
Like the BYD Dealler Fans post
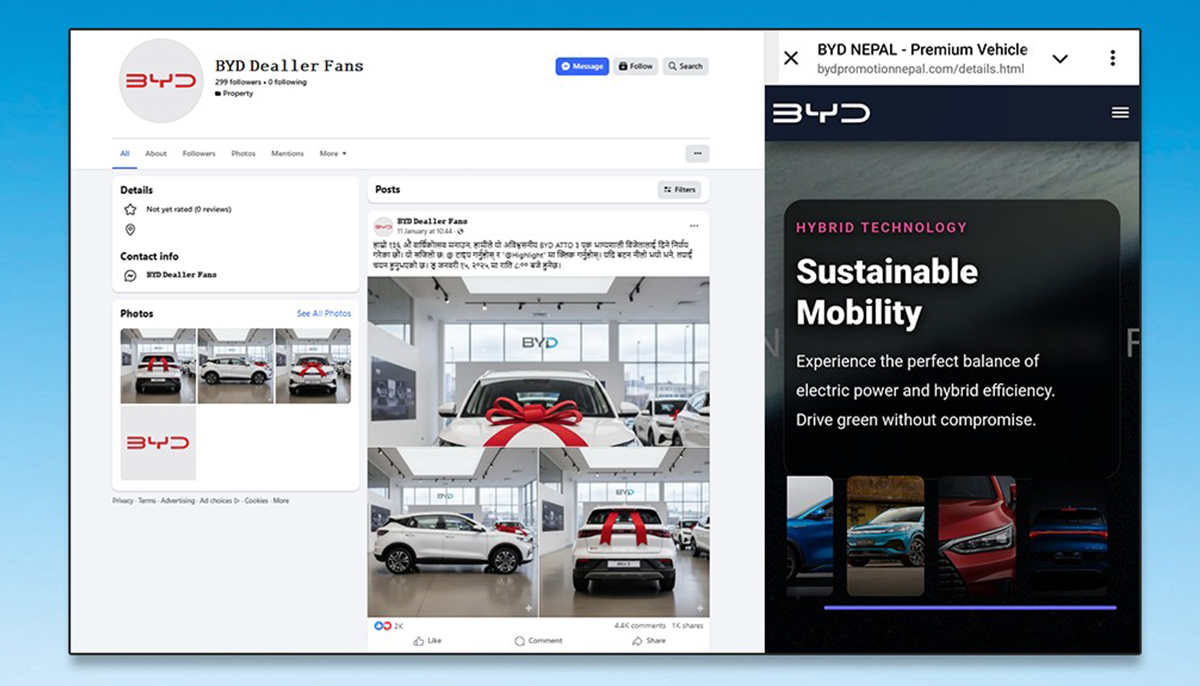pyautogui.click(x=427, y=640)
